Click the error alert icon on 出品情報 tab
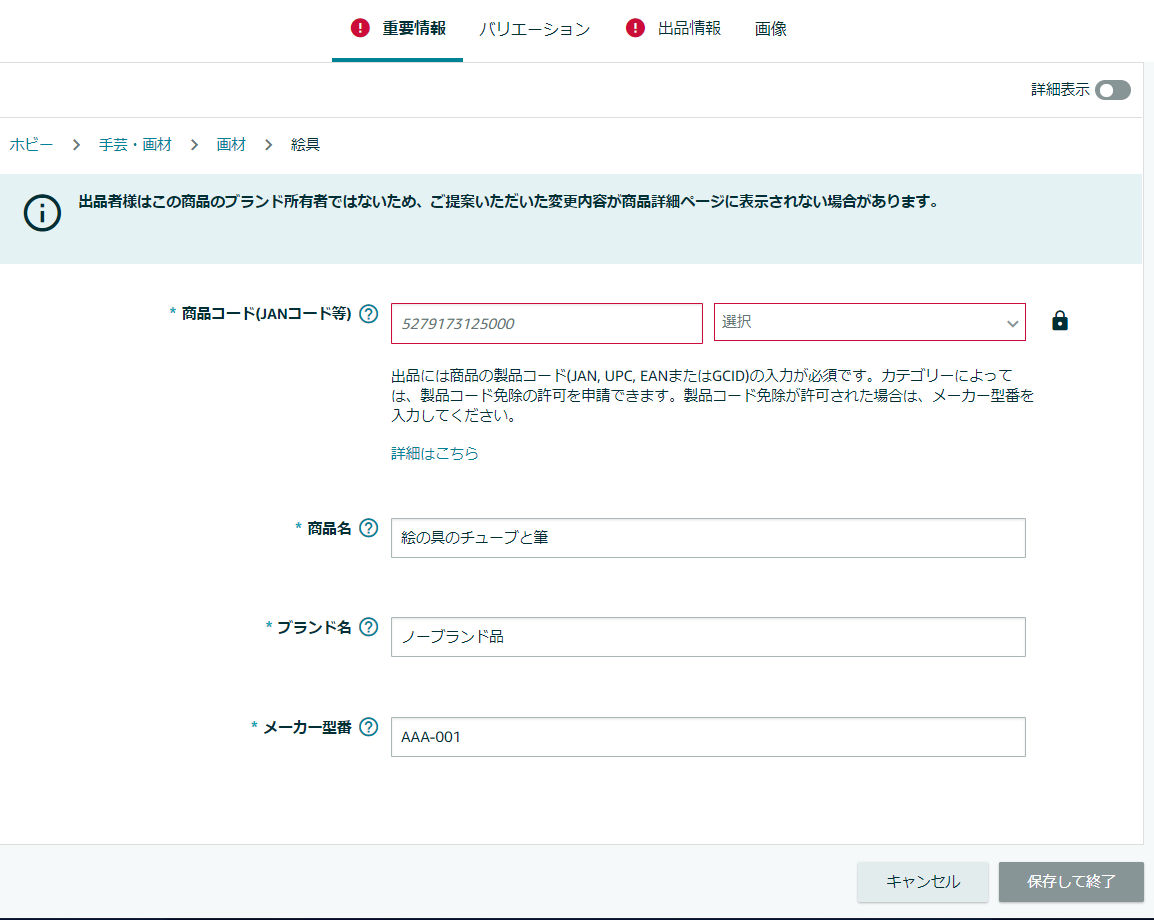This screenshot has width=1154, height=920. 635,28
